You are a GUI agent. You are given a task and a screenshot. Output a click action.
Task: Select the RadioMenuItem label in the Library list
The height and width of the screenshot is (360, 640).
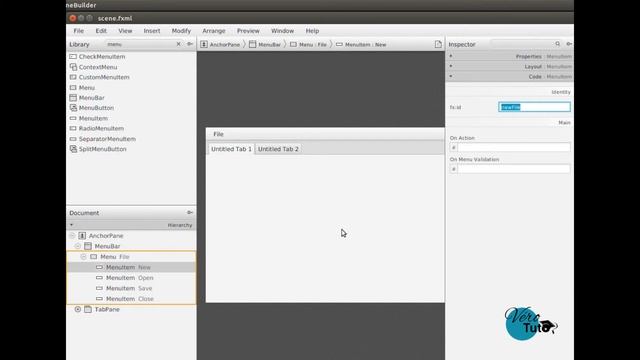(101, 128)
